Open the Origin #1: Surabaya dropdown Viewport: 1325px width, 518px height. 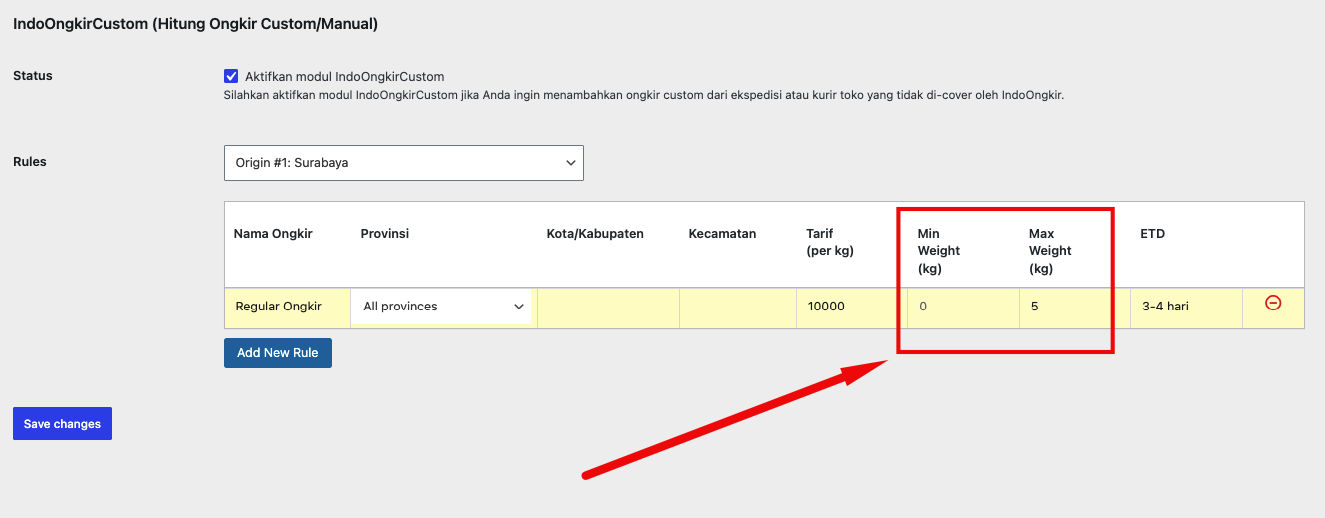(403, 163)
